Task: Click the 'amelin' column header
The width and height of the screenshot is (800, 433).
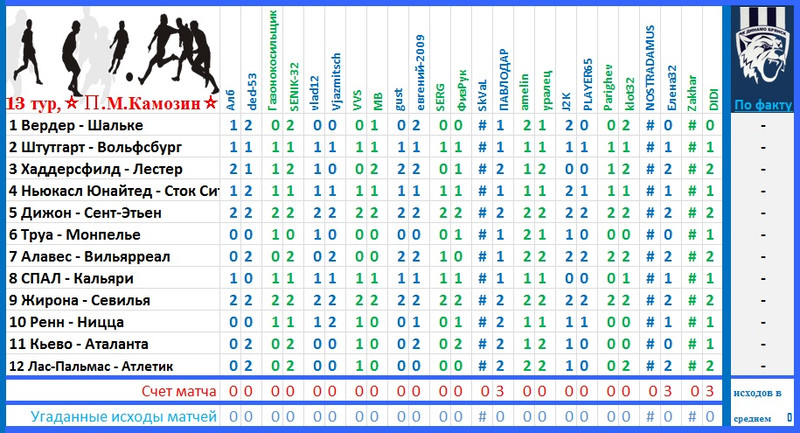Action: coord(524,92)
